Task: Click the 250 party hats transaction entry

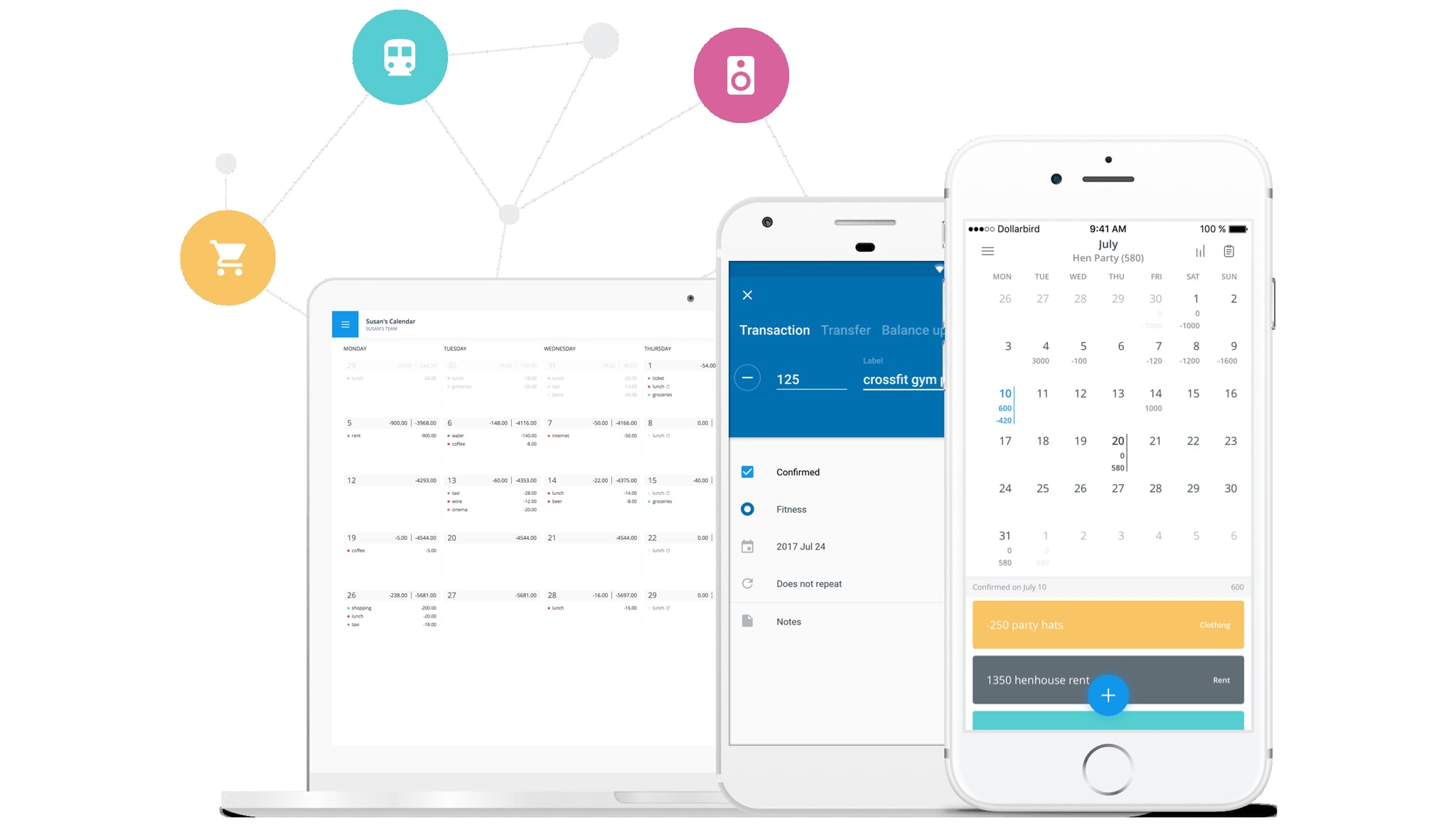Action: pos(1107,624)
